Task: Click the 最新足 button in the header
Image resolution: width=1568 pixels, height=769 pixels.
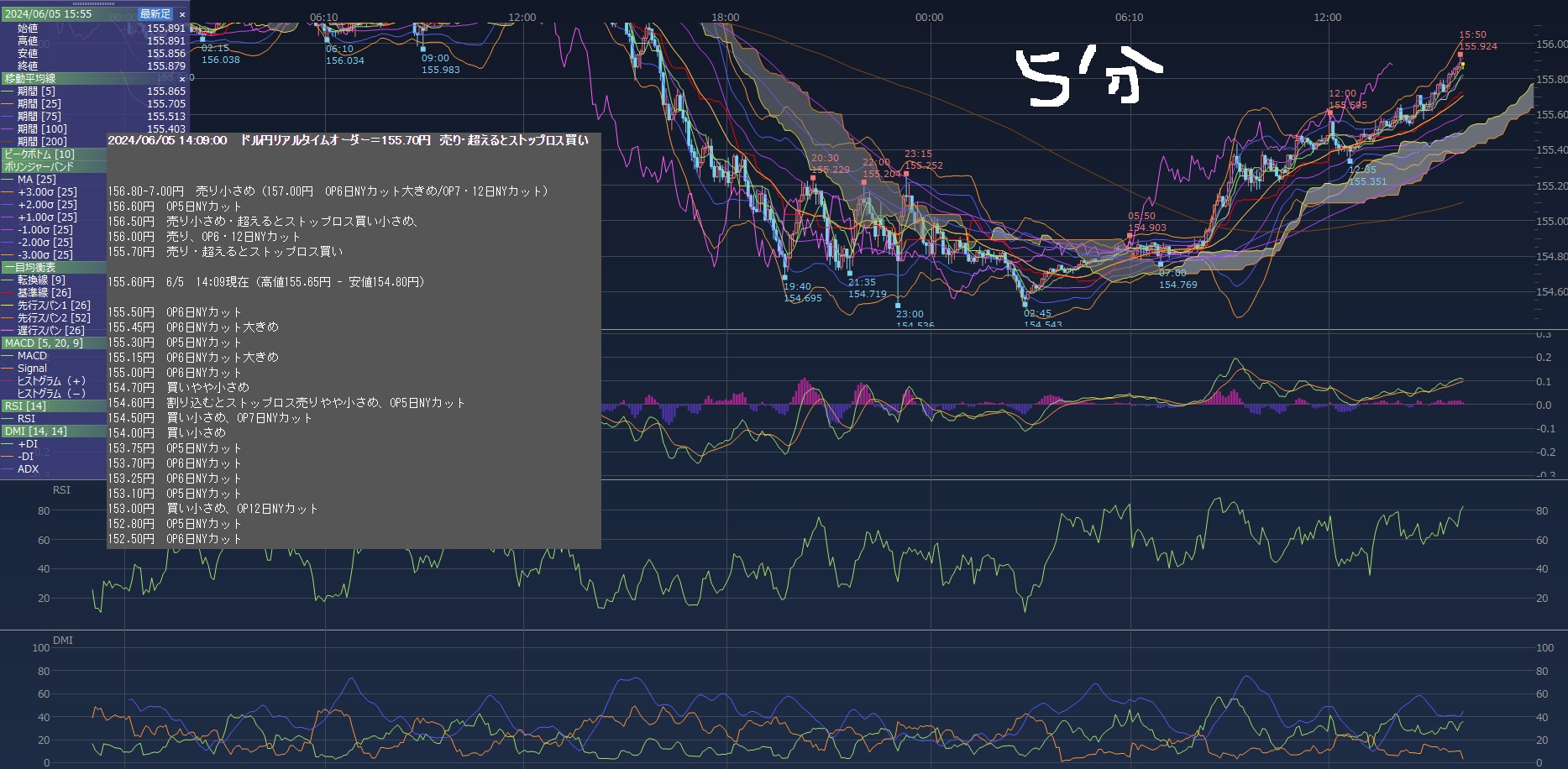Action: pos(155,14)
